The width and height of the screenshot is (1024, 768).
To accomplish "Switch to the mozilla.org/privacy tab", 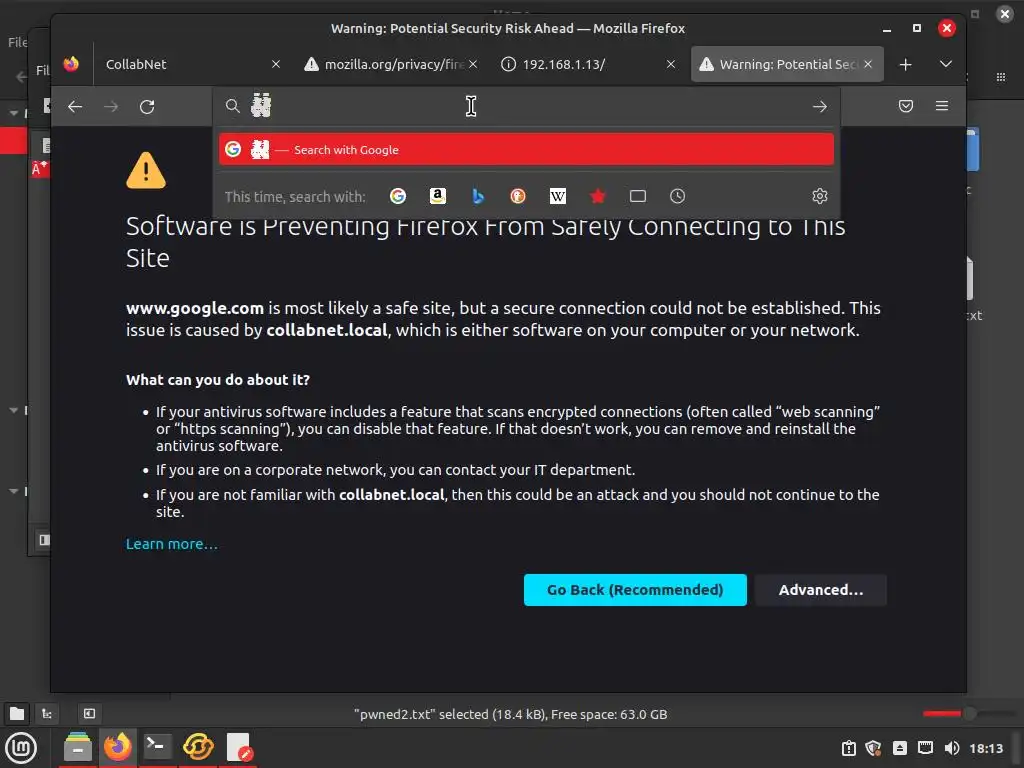I will [392, 64].
